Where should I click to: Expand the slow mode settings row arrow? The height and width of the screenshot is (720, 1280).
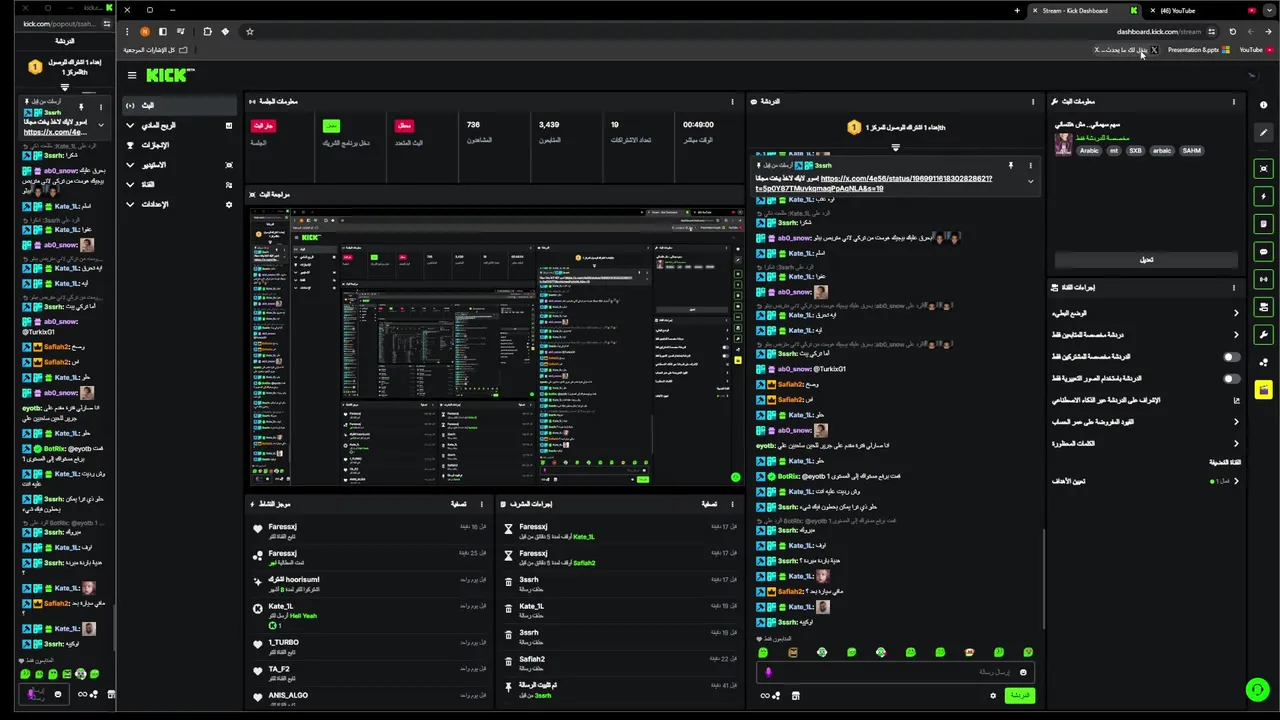1236,313
